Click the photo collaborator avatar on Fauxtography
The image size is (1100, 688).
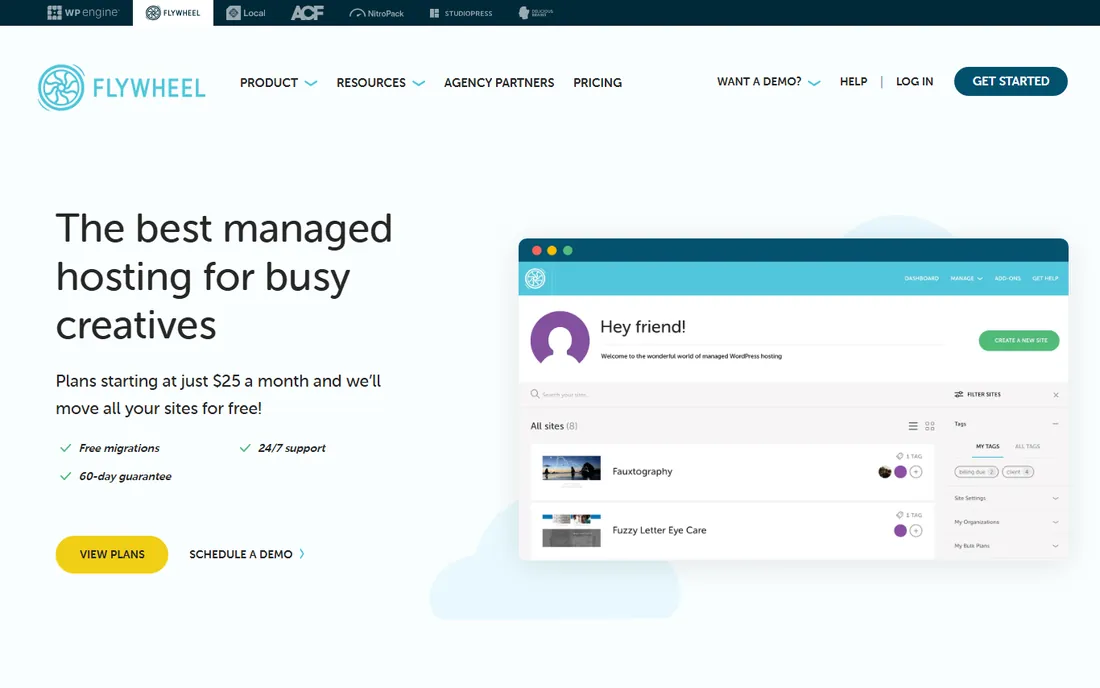(885, 472)
